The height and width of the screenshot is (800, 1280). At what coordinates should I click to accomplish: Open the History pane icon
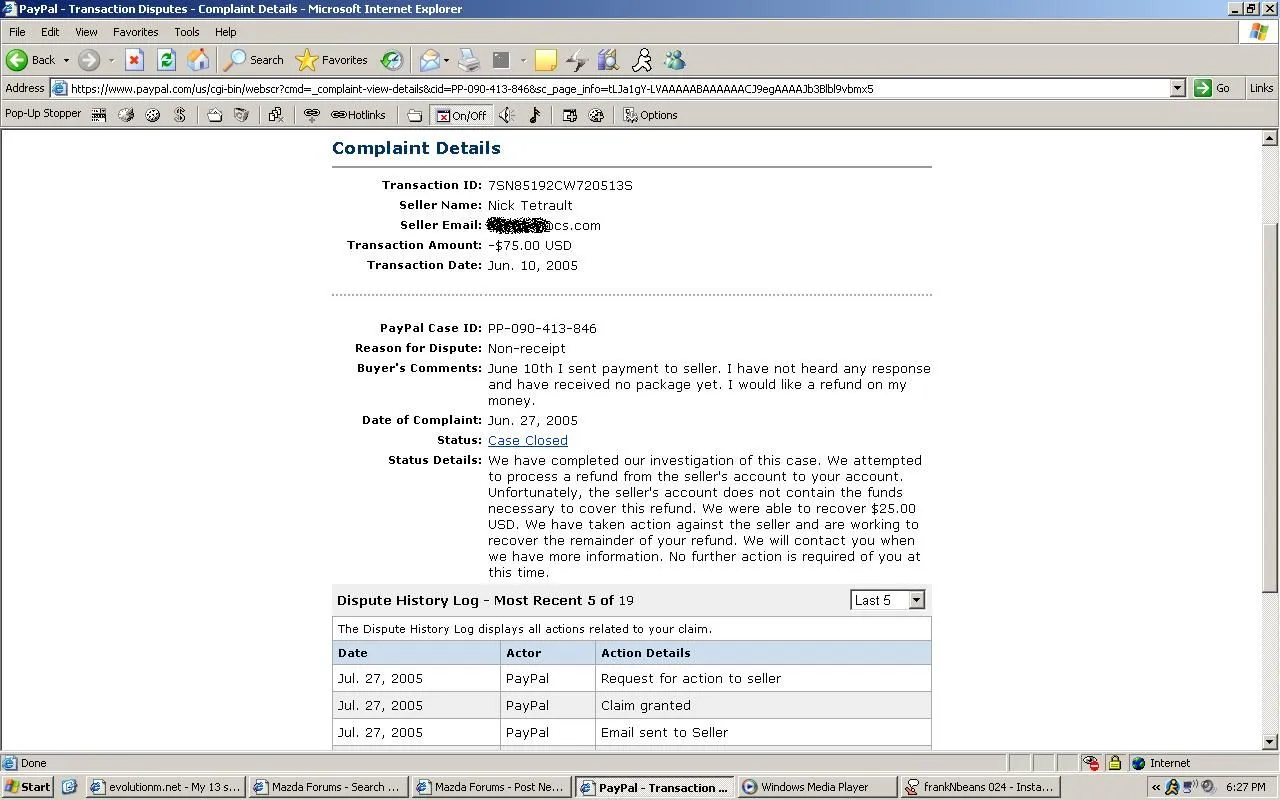point(392,60)
